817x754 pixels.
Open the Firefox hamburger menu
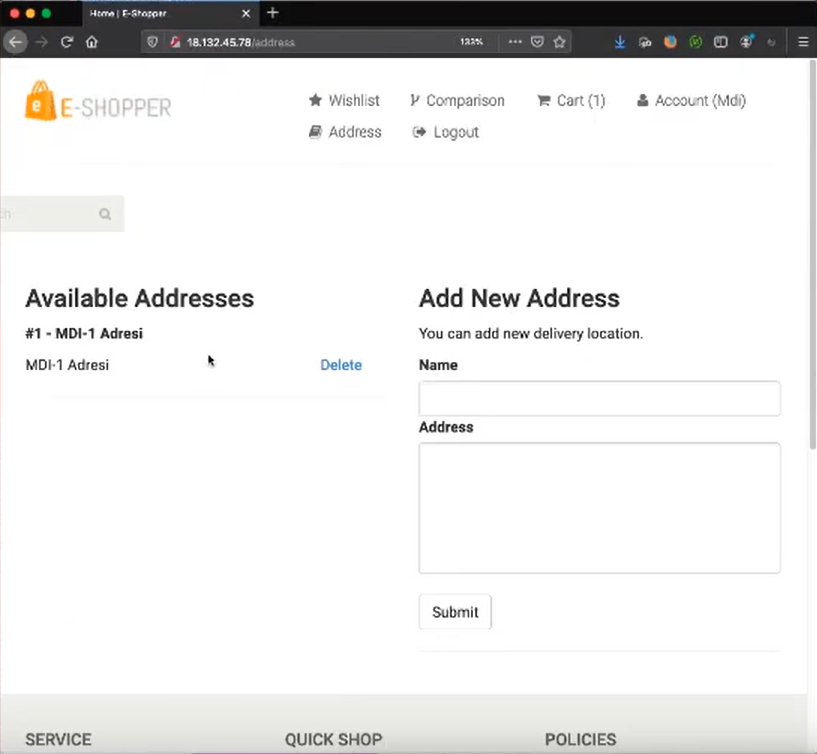click(x=803, y=42)
